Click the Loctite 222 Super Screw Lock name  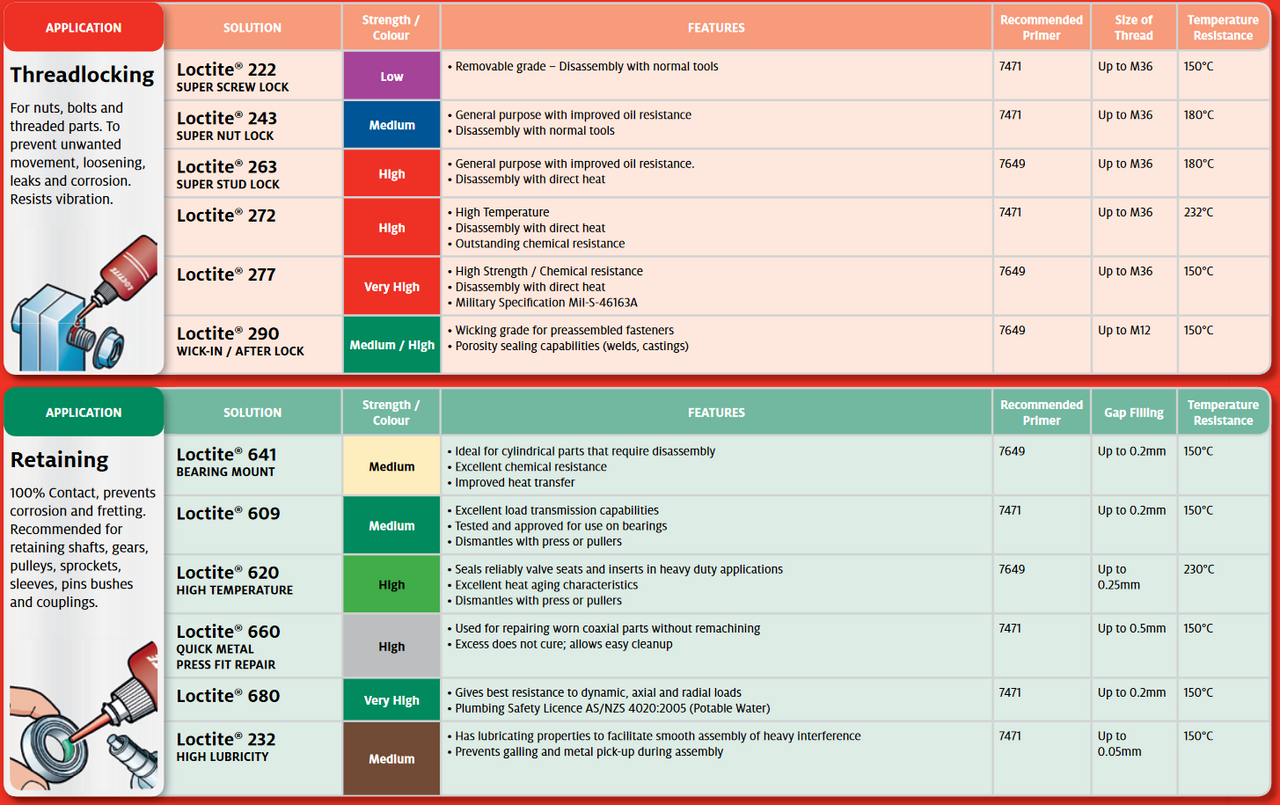[233, 77]
